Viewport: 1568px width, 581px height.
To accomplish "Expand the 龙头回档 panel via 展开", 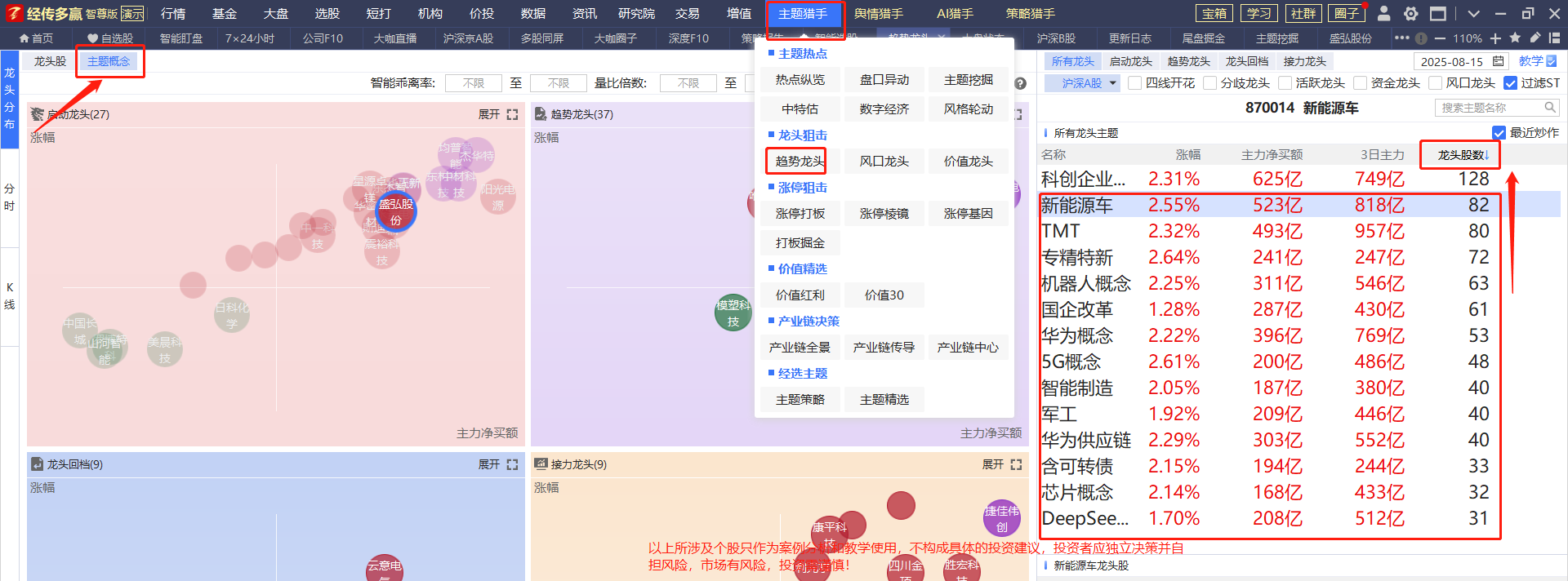I will point(489,464).
